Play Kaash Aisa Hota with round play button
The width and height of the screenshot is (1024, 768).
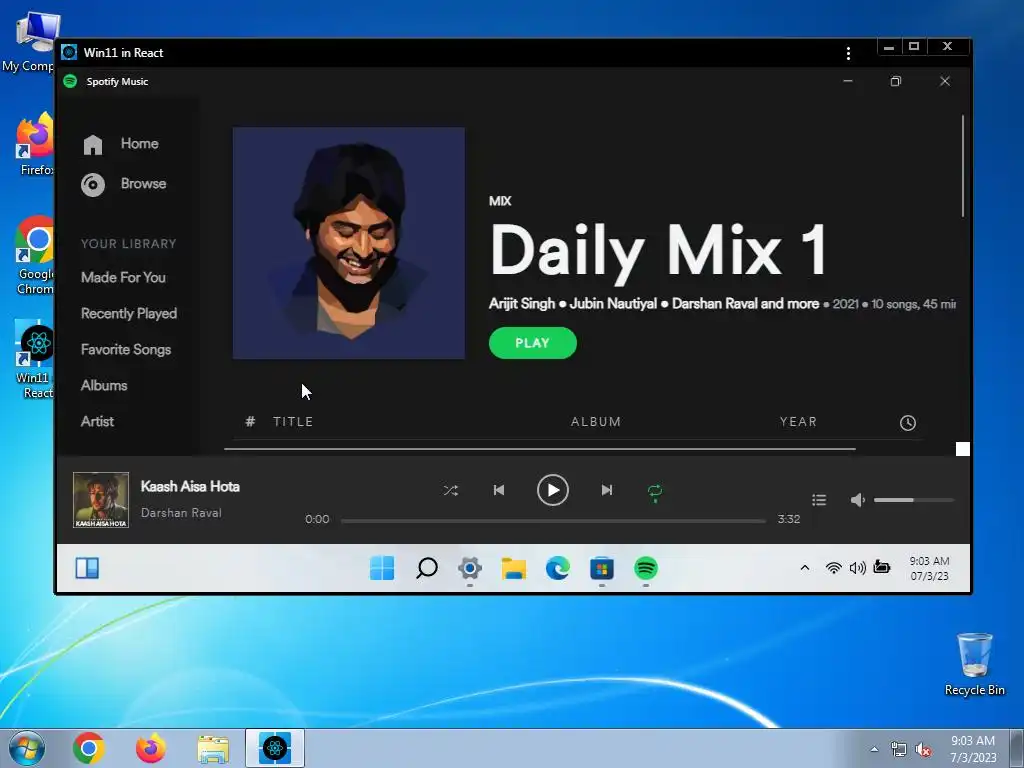coord(552,490)
